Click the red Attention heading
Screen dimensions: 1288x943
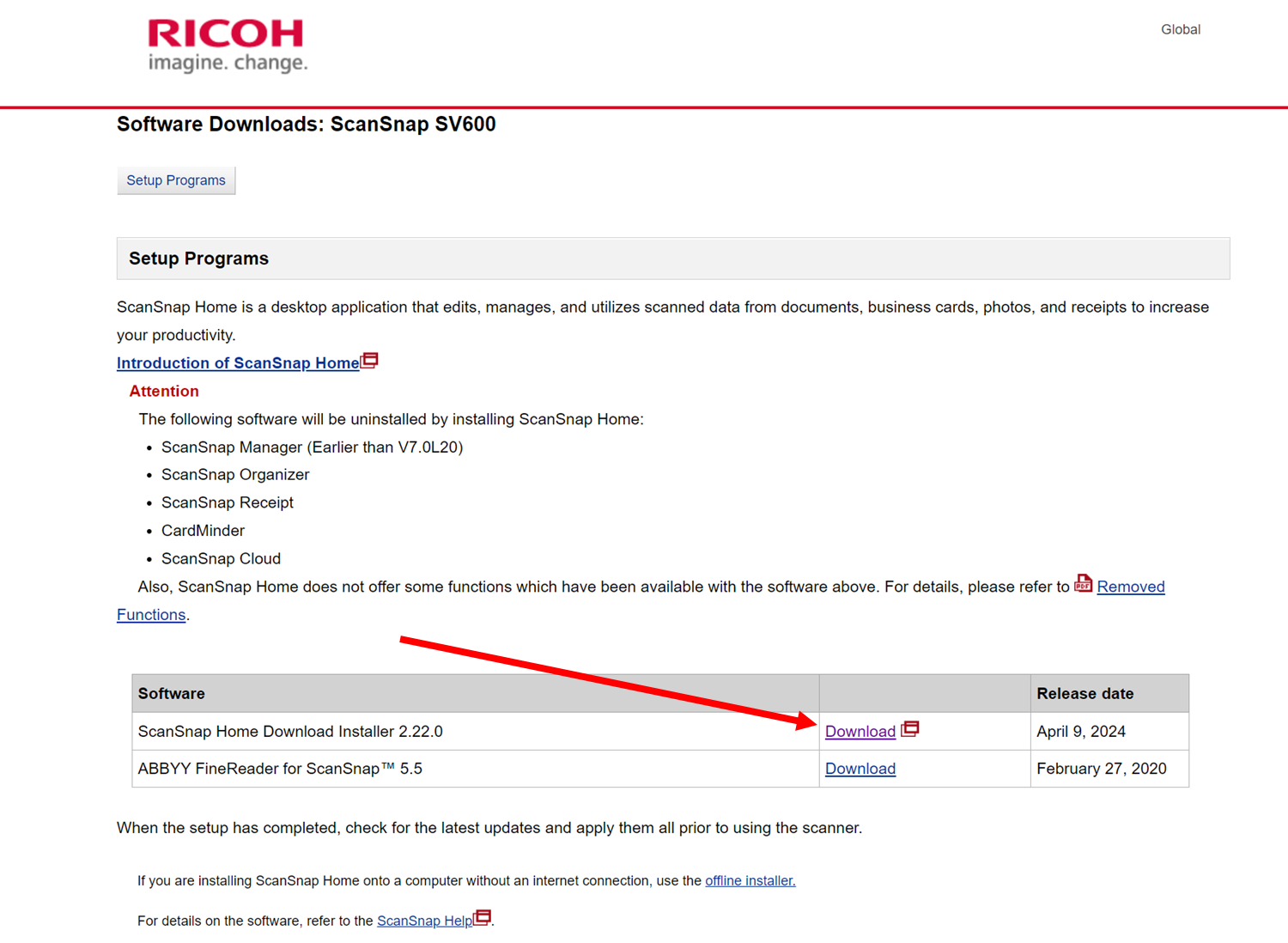[164, 391]
